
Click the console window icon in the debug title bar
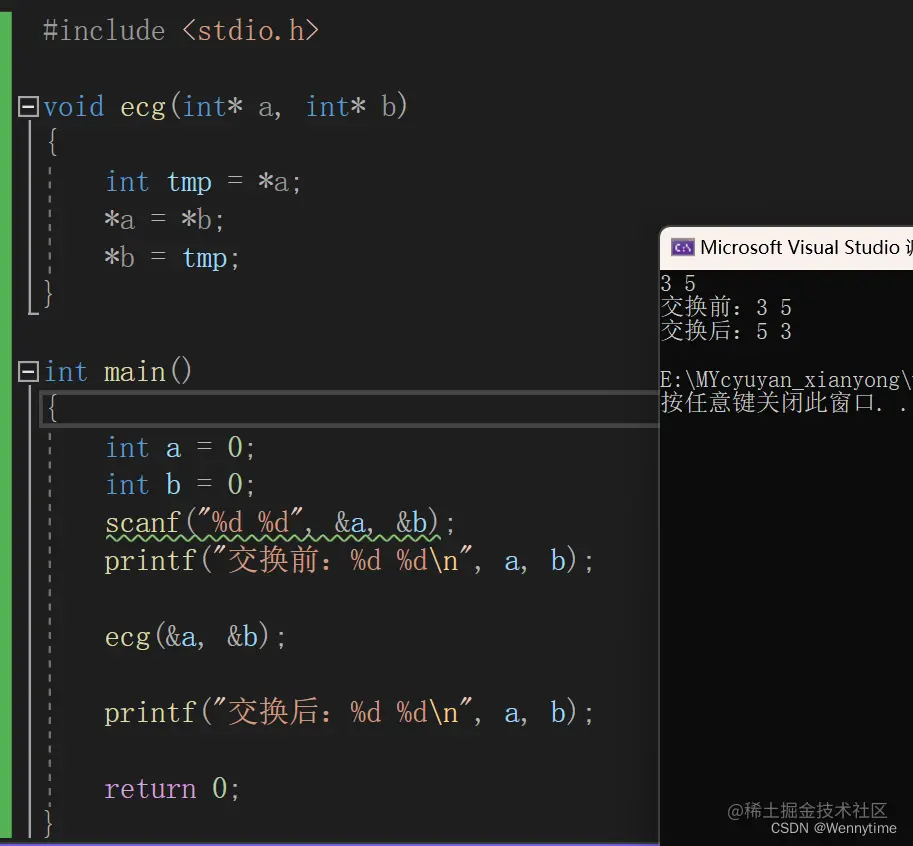(682, 247)
